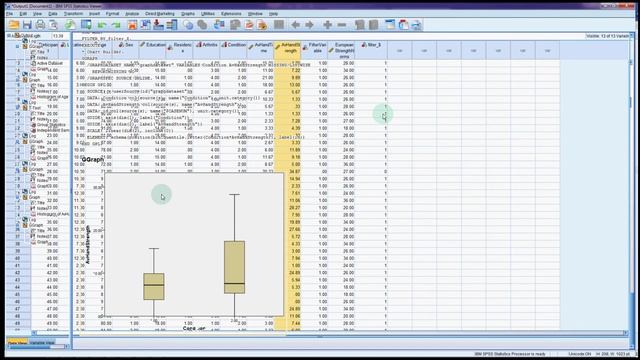Select the Arthritis column header

point(207,50)
